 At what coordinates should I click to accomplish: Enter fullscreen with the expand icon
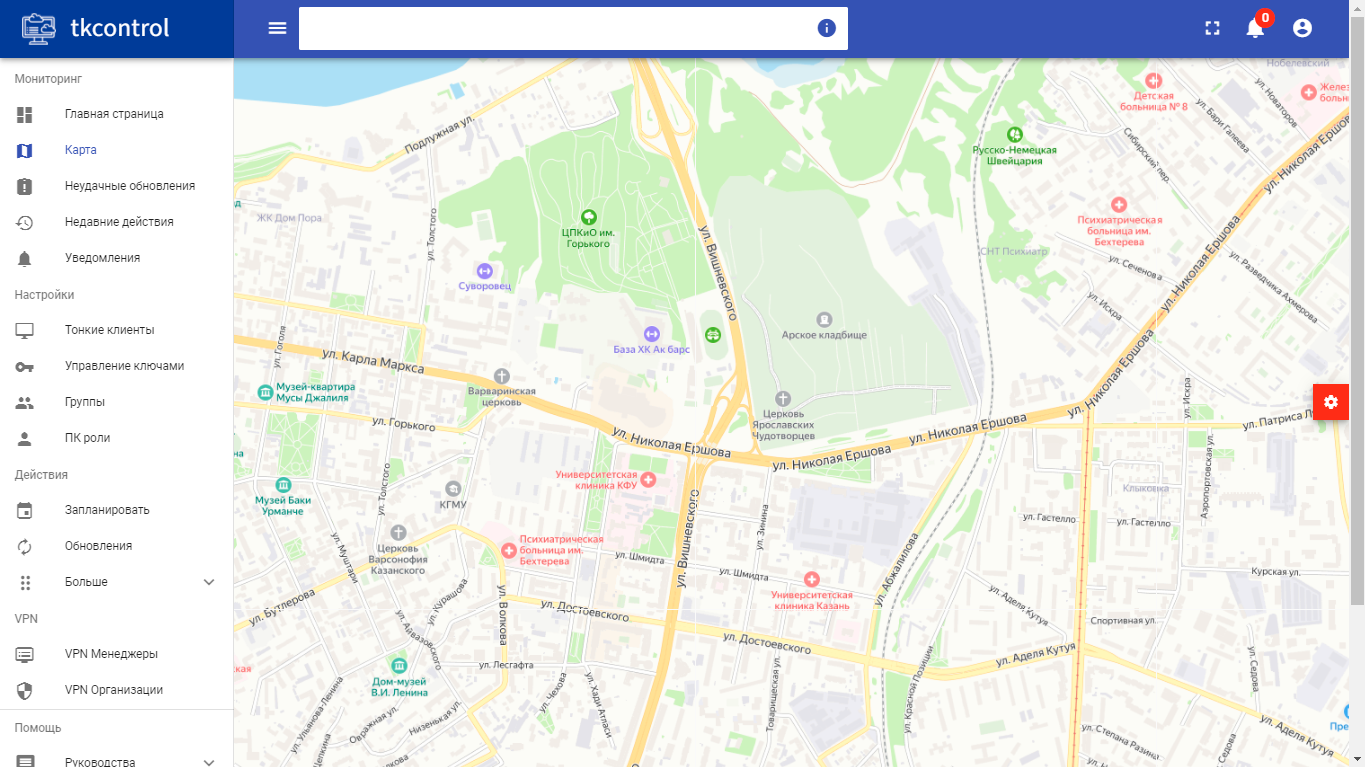pos(1212,28)
